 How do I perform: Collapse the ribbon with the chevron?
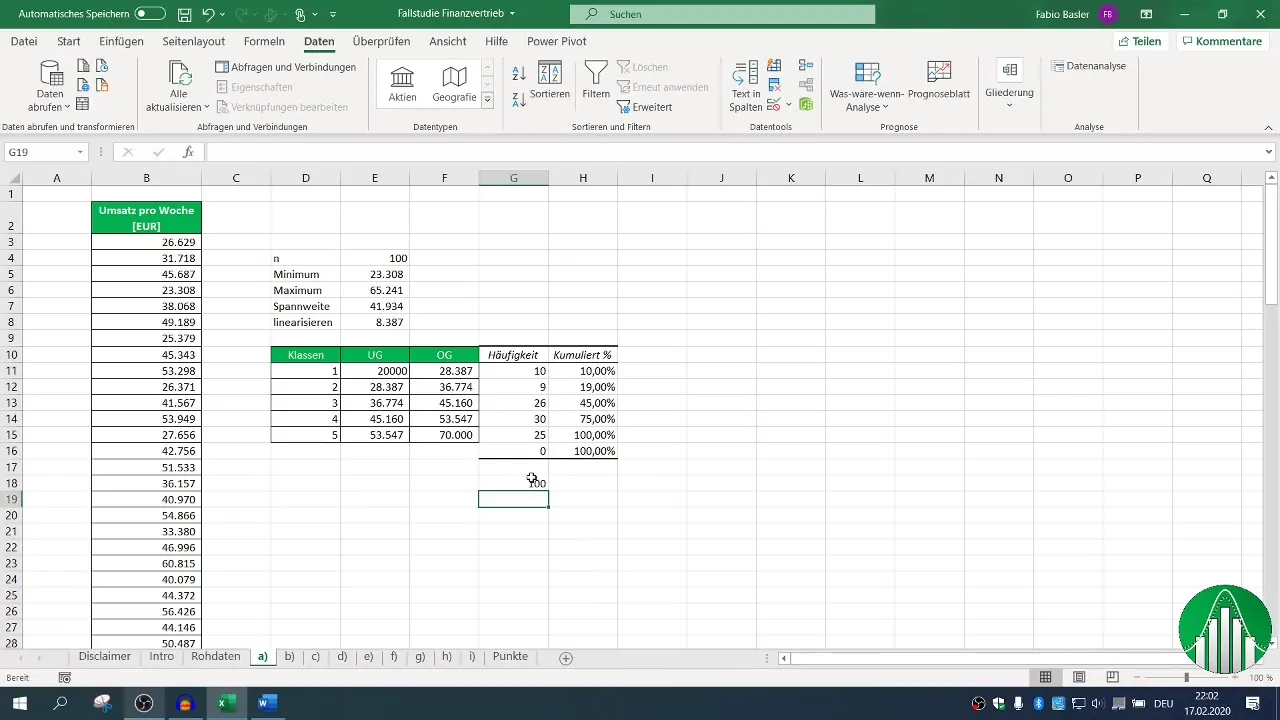tap(1268, 127)
